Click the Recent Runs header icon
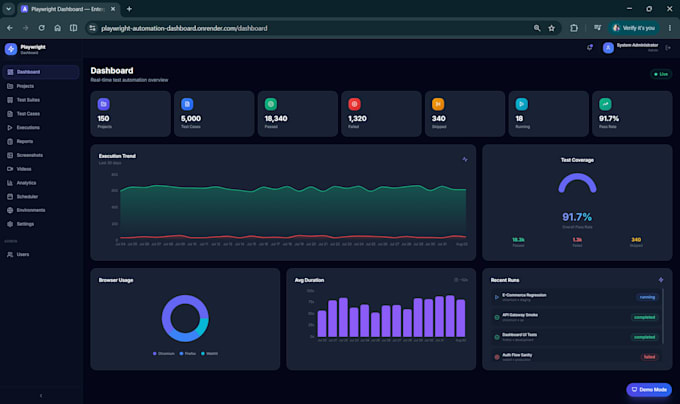Screen dimensions: 680x404 (x=661, y=280)
